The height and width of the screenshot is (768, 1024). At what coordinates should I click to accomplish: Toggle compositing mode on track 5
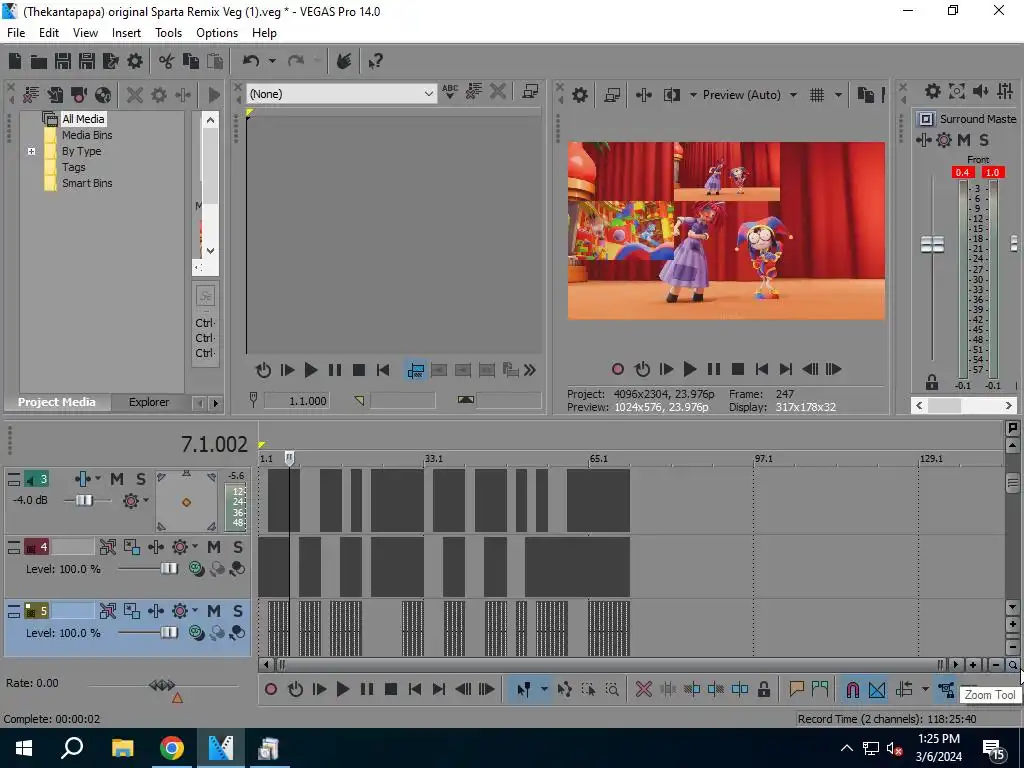coord(196,633)
